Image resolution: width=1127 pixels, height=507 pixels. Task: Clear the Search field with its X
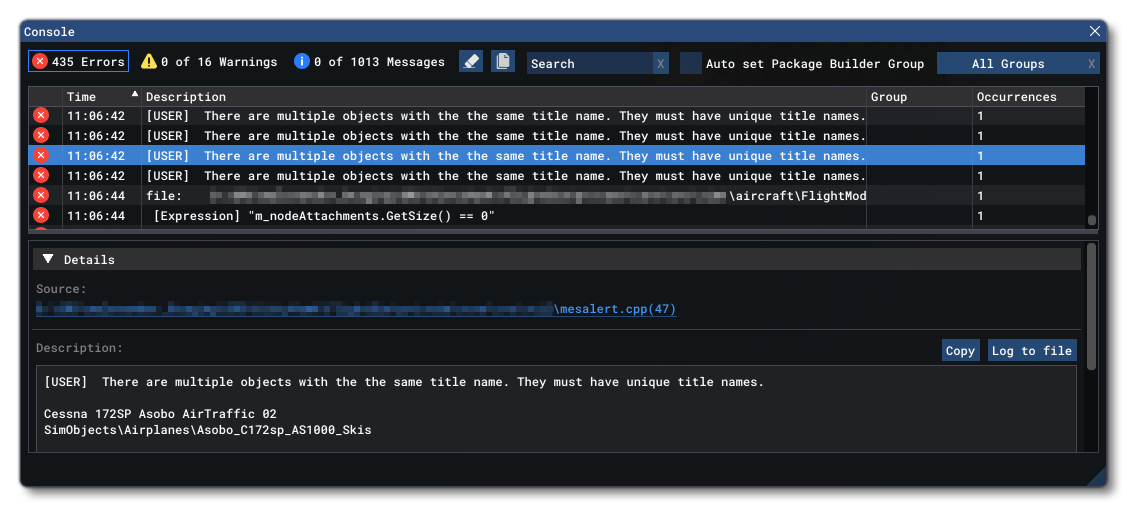[x=661, y=64]
